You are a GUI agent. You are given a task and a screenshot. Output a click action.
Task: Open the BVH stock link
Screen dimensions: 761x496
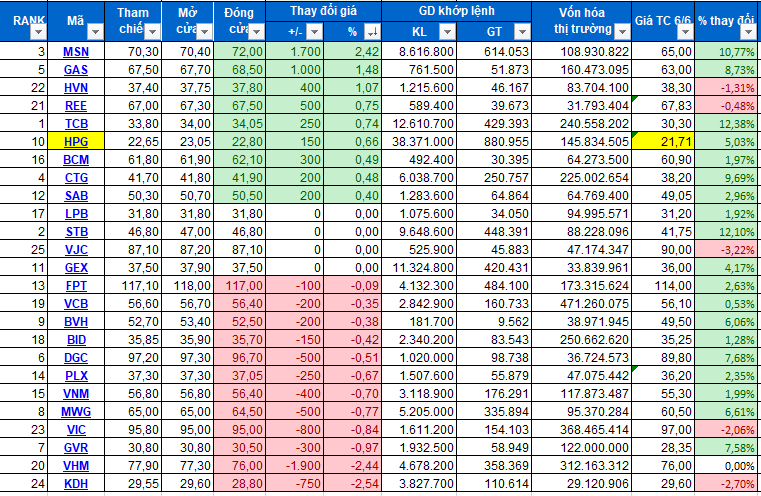pos(76,321)
